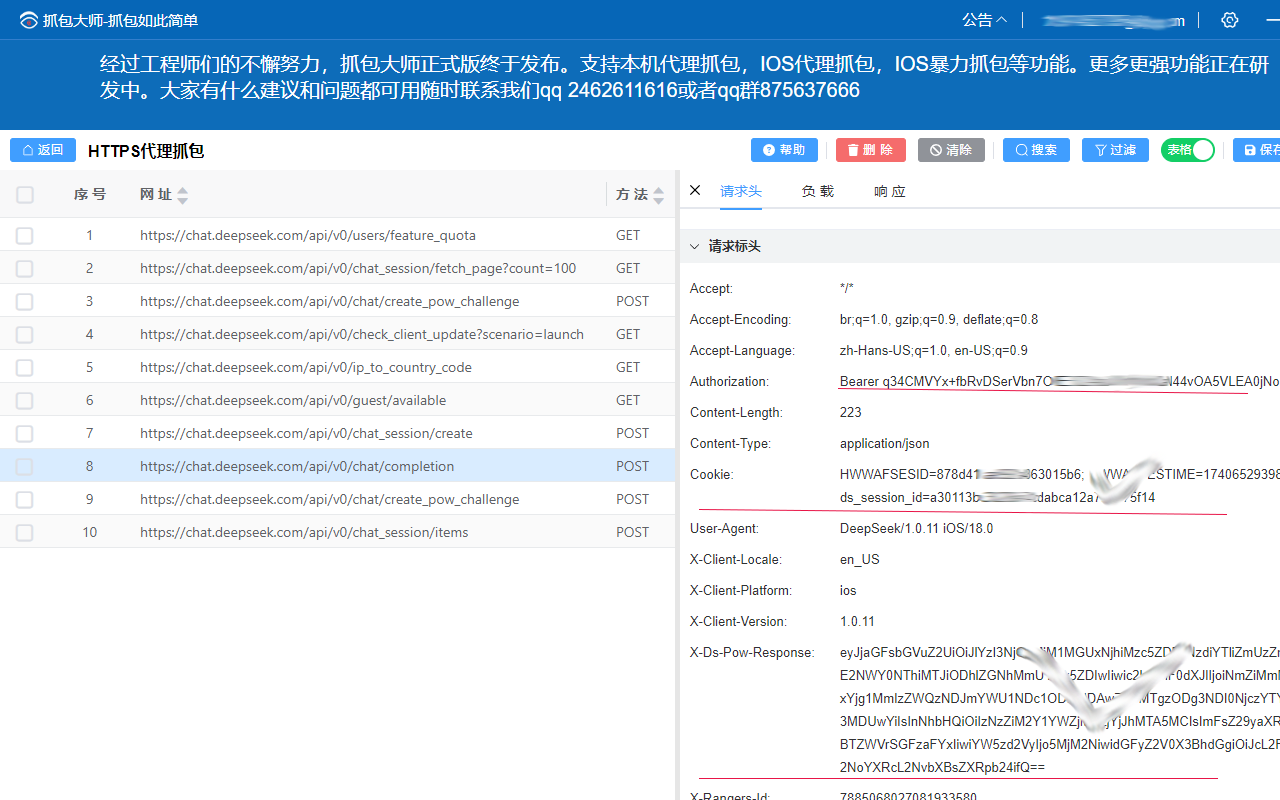Check the checkbox for row 5 ip_to_country_code
The image size is (1280, 800).
[x=25, y=368]
